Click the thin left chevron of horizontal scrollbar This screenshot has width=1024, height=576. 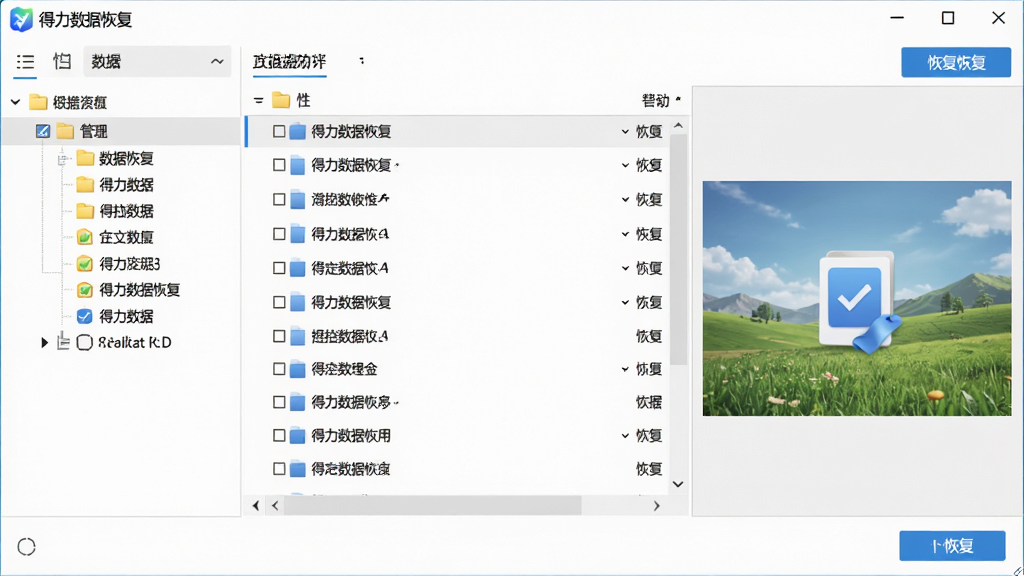[276, 505]
